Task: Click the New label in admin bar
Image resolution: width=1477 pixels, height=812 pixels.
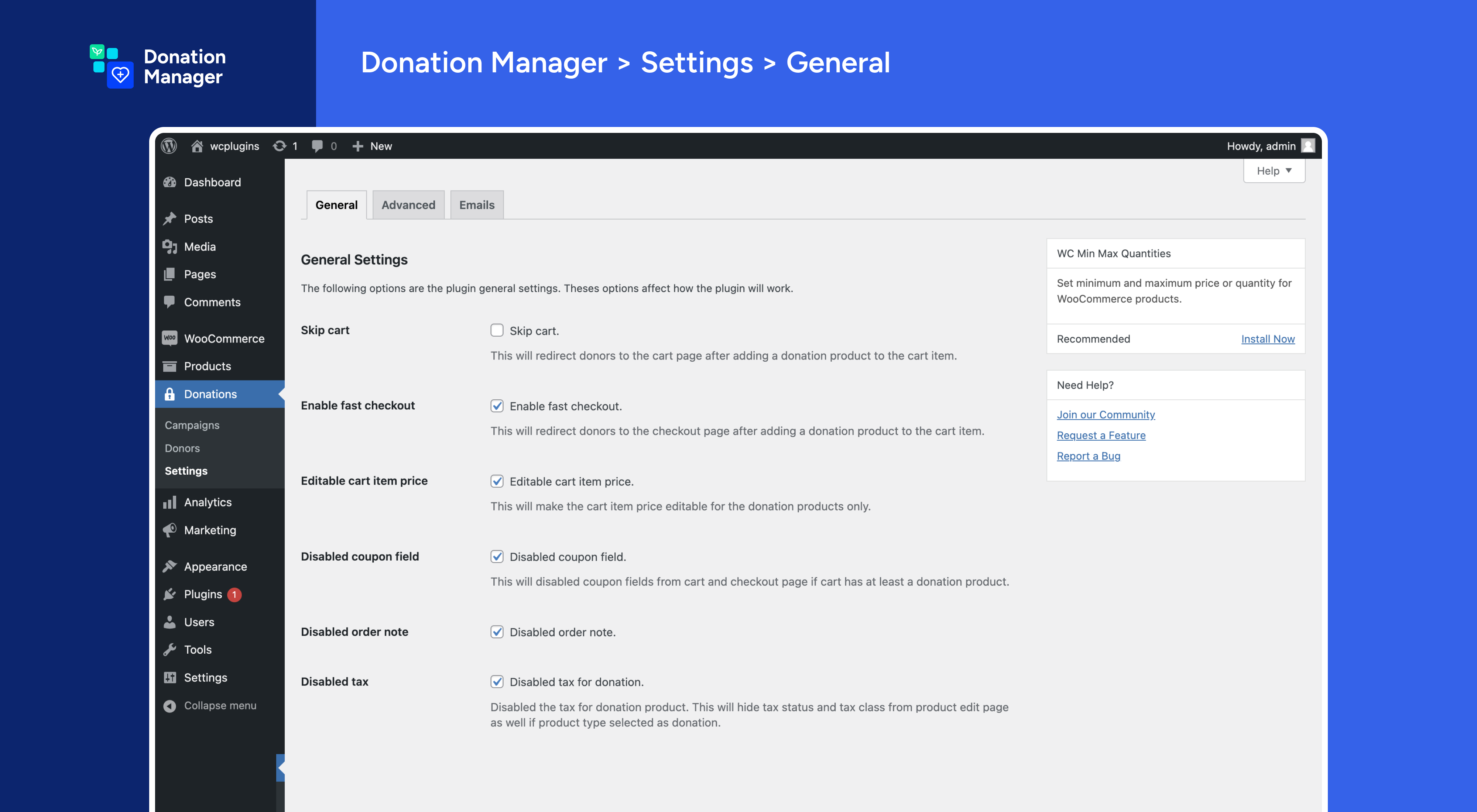Action: click(x=381, y=146)
